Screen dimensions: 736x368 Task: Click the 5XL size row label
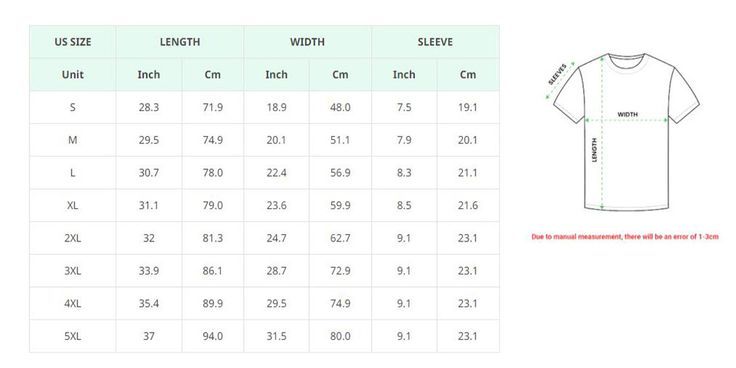(73, 337)
